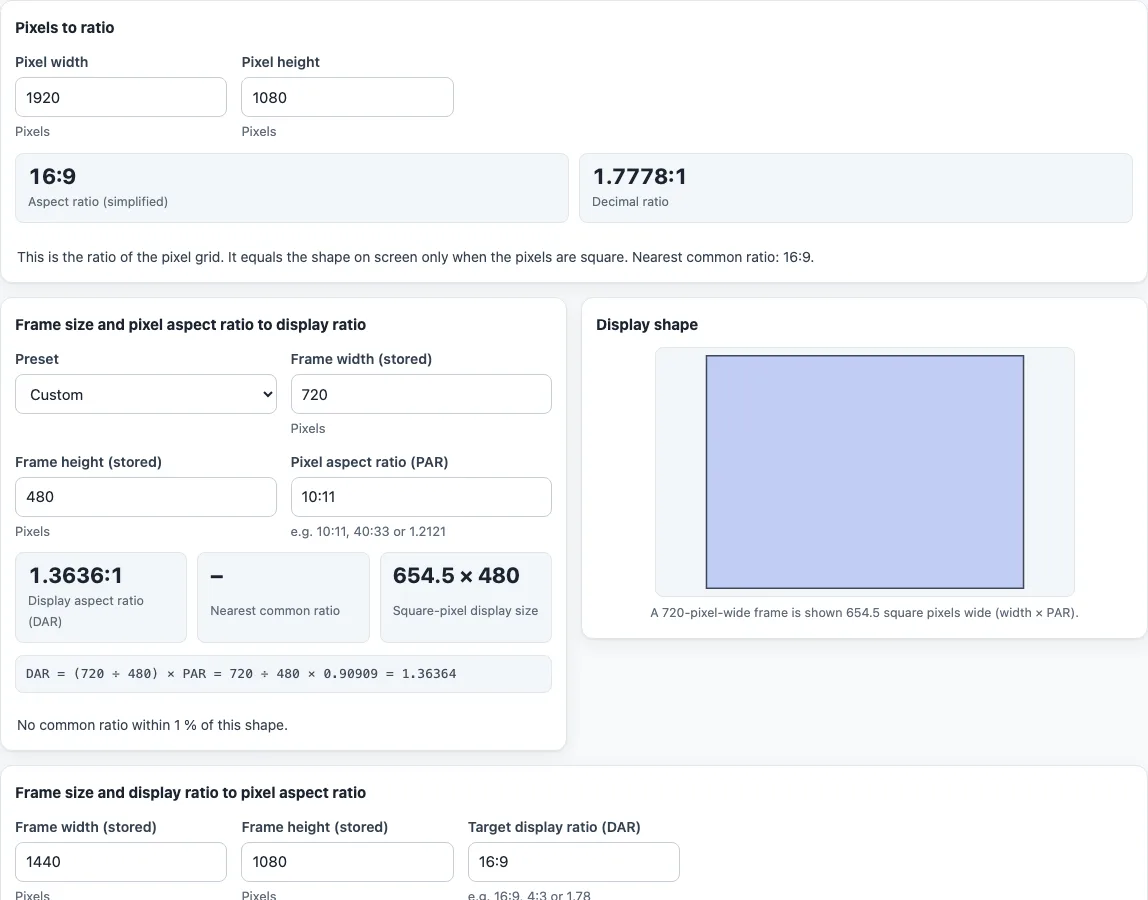Image resolution: width=1148 pixels, height=900 pixels.
Task: Select the square-pixel display size 654.5 × 480
Action: (x=456, y=576)
